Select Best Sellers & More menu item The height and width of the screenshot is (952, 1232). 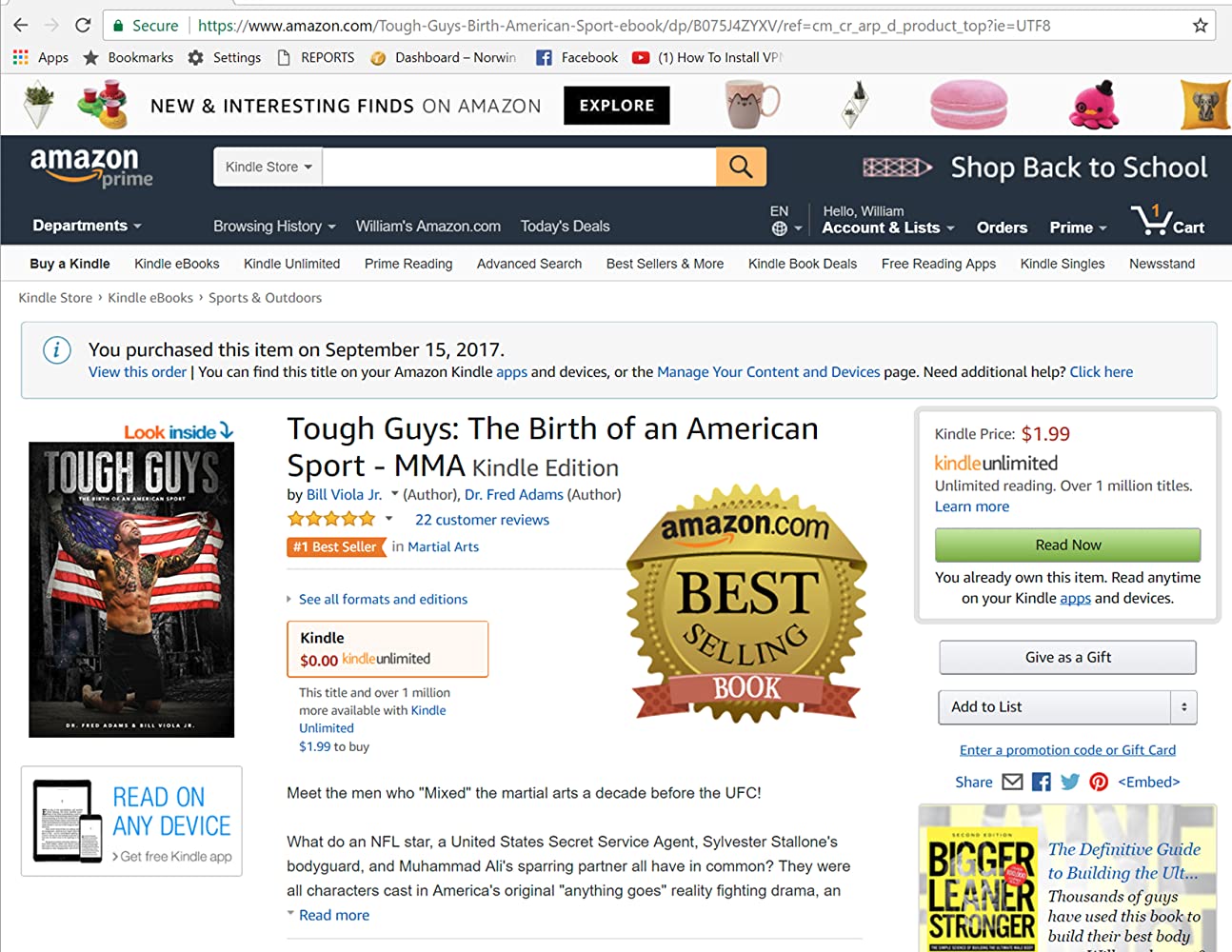[x=665, y=264]
